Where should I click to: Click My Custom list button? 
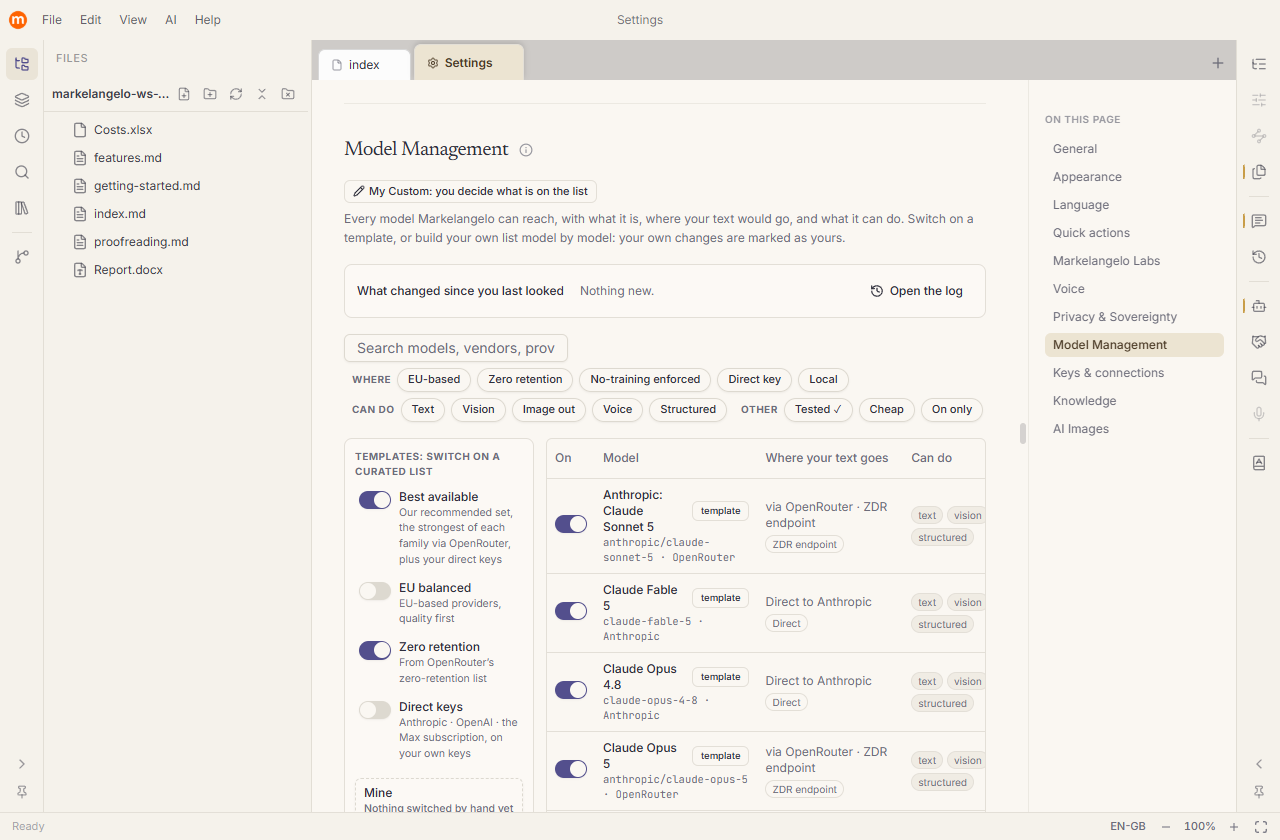click(x=470, y=191)
